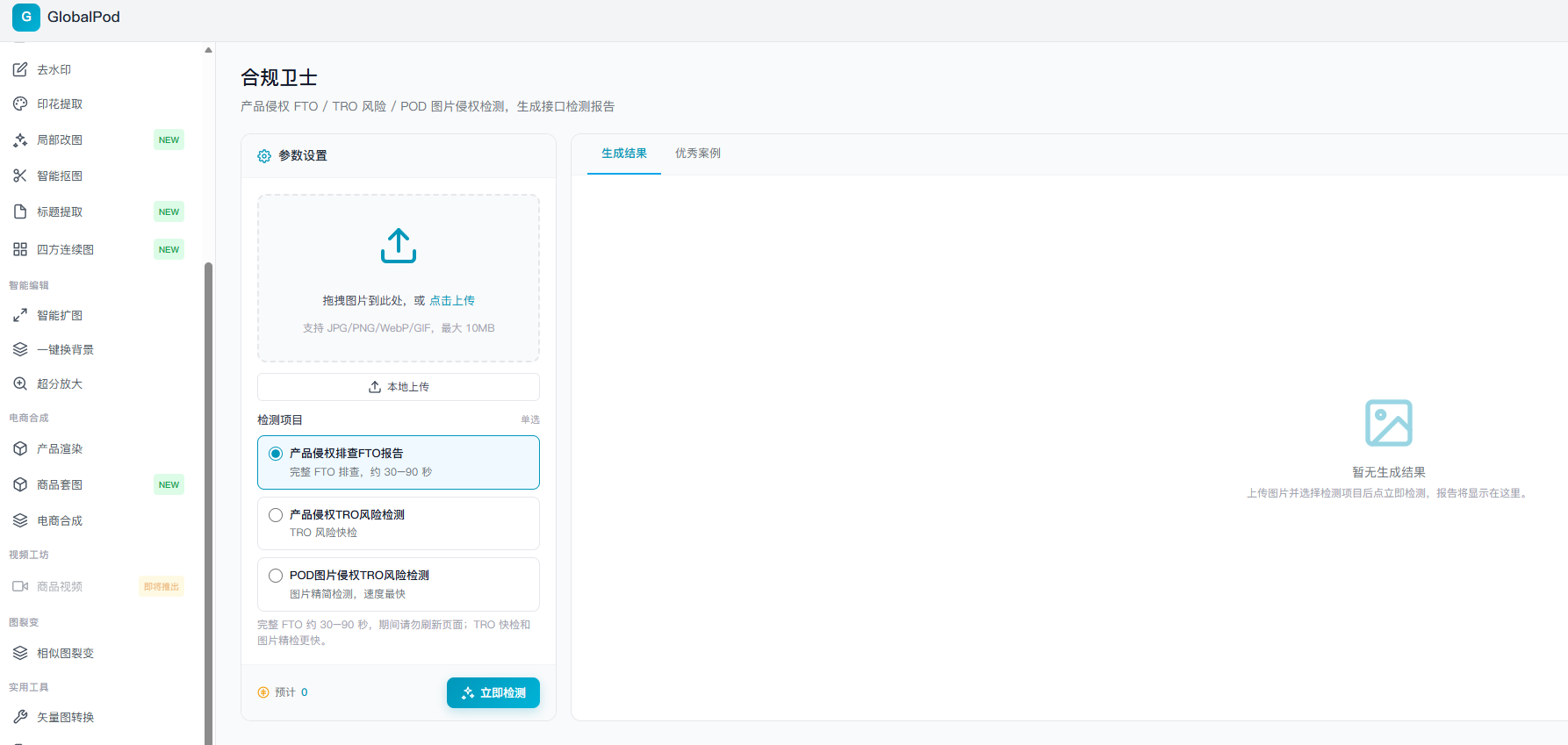
Task: Click the upload arrow icon in the drop zone
Action: [399, 246]
